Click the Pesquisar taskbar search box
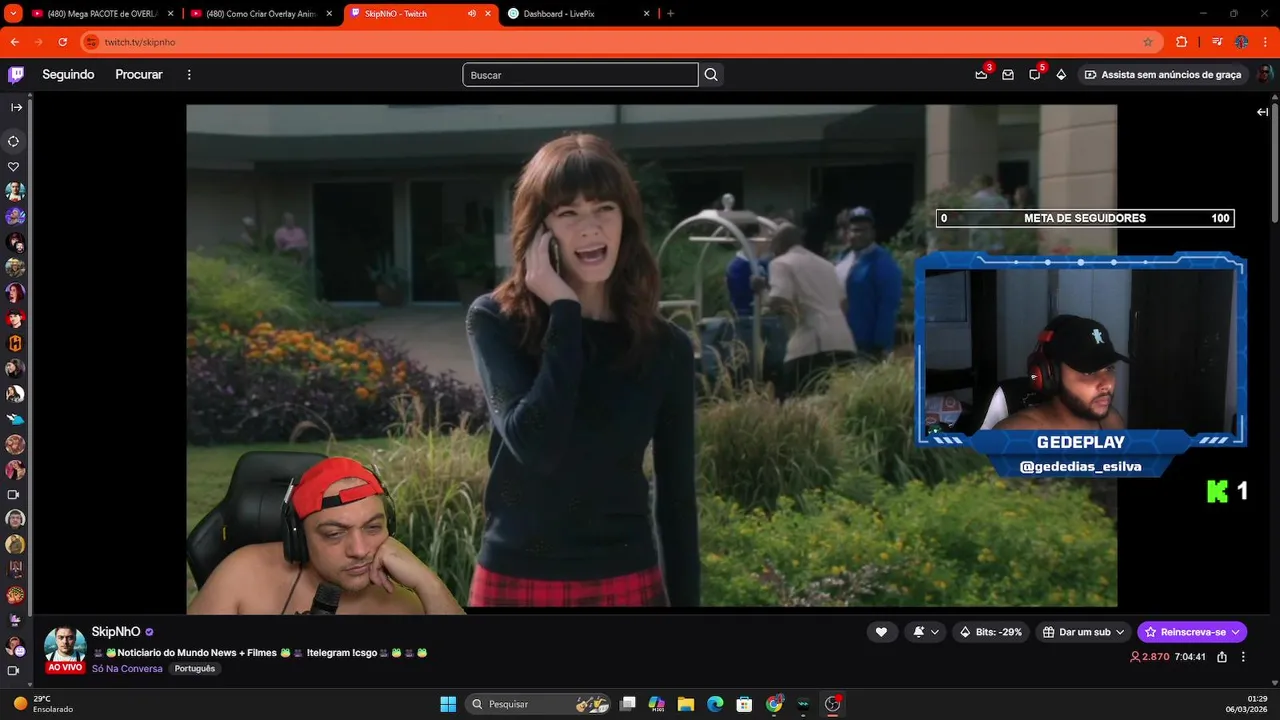The width and height of the screenshot is (1280, 720). pyautogui.click(x=539, y=704)
